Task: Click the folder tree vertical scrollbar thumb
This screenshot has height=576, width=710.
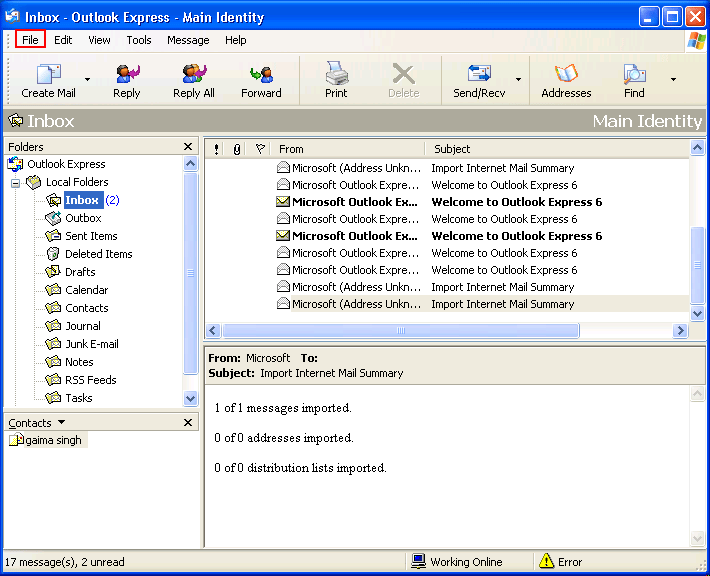Action: [x=191, y=273]
